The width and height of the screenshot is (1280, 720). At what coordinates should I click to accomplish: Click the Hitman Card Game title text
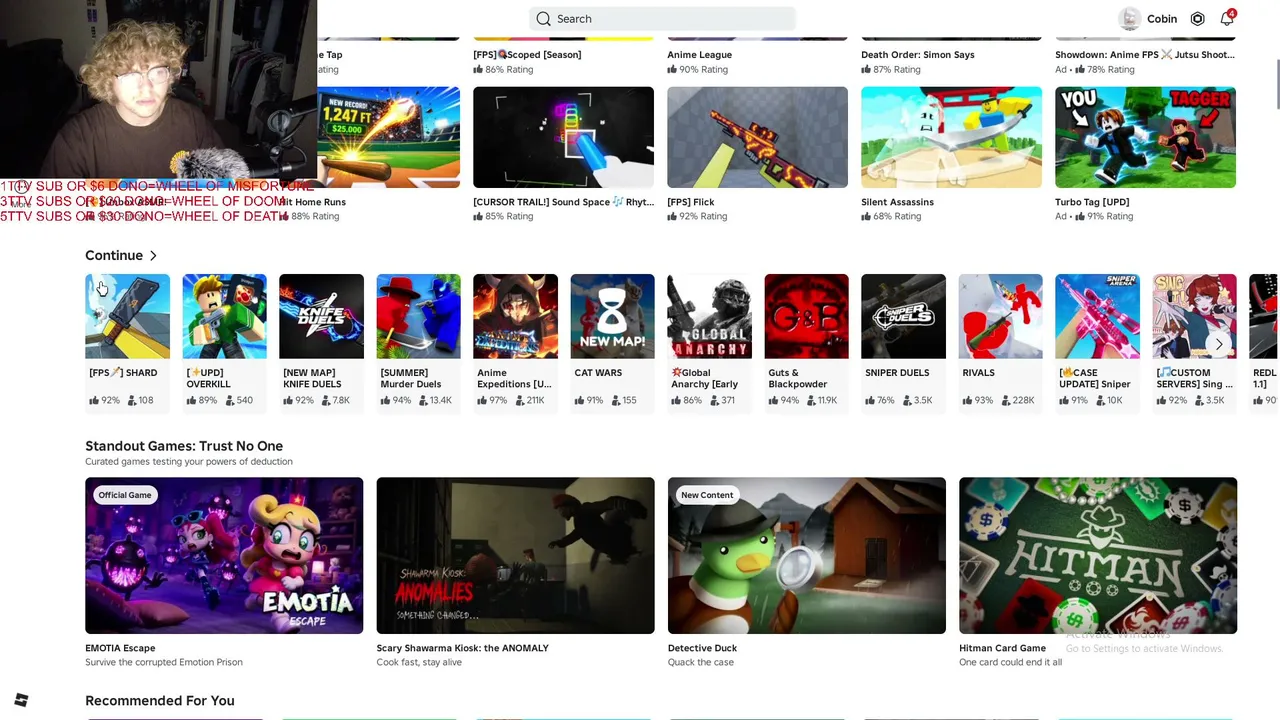(1002, 648)
